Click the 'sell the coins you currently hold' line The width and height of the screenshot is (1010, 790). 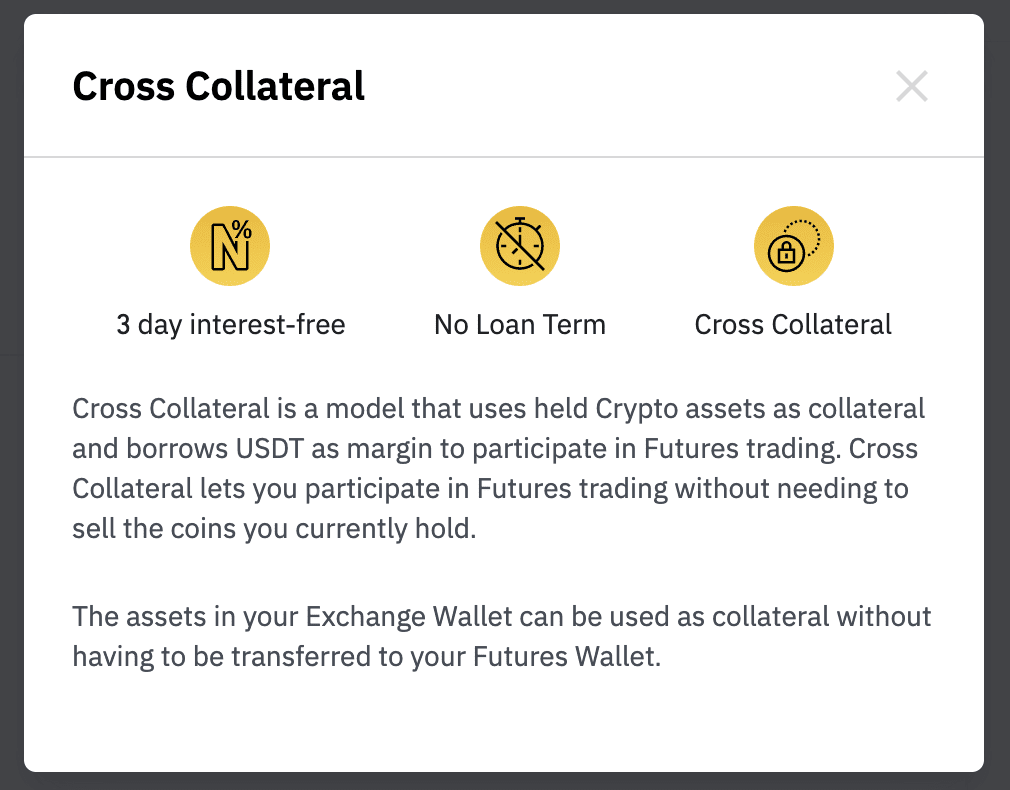pos(274,529)
